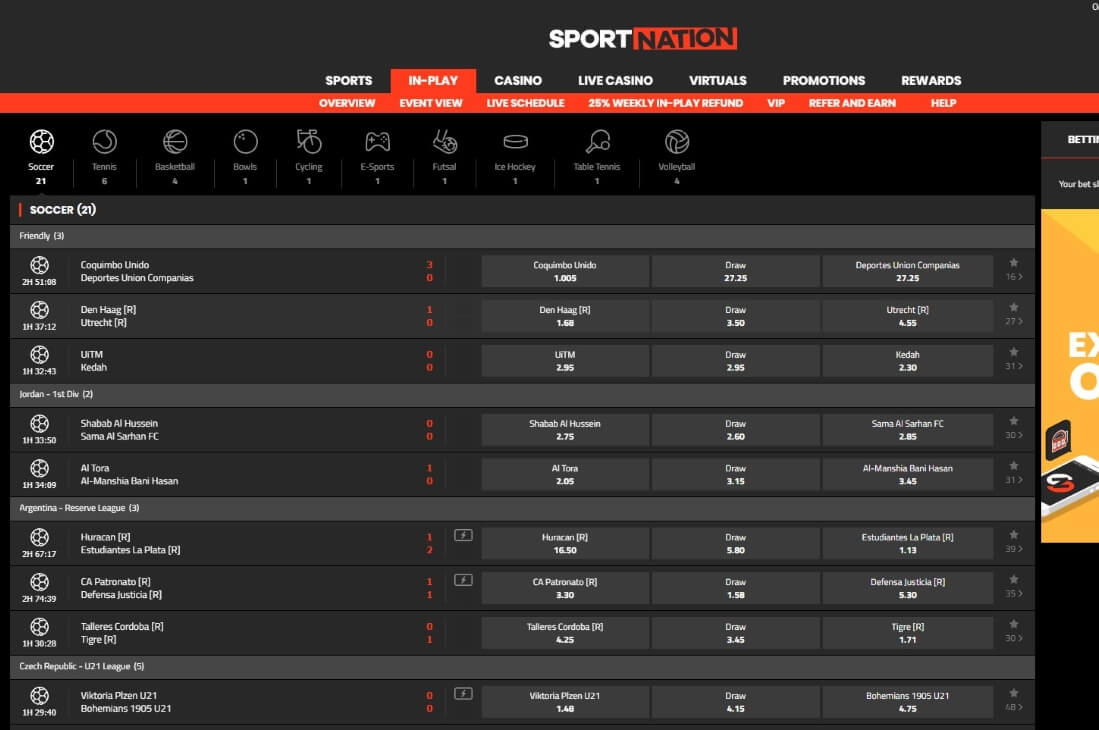Open Live Schedule submenu link

tap(526, 103)
